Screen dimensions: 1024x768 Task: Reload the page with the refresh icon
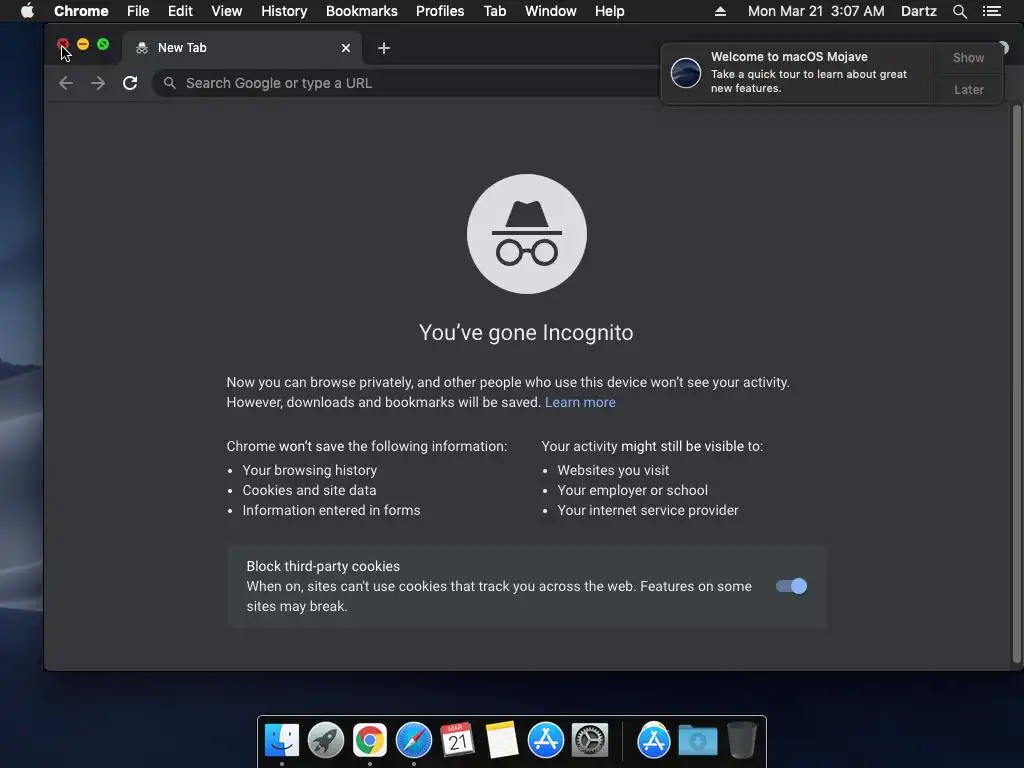[130, 83]
